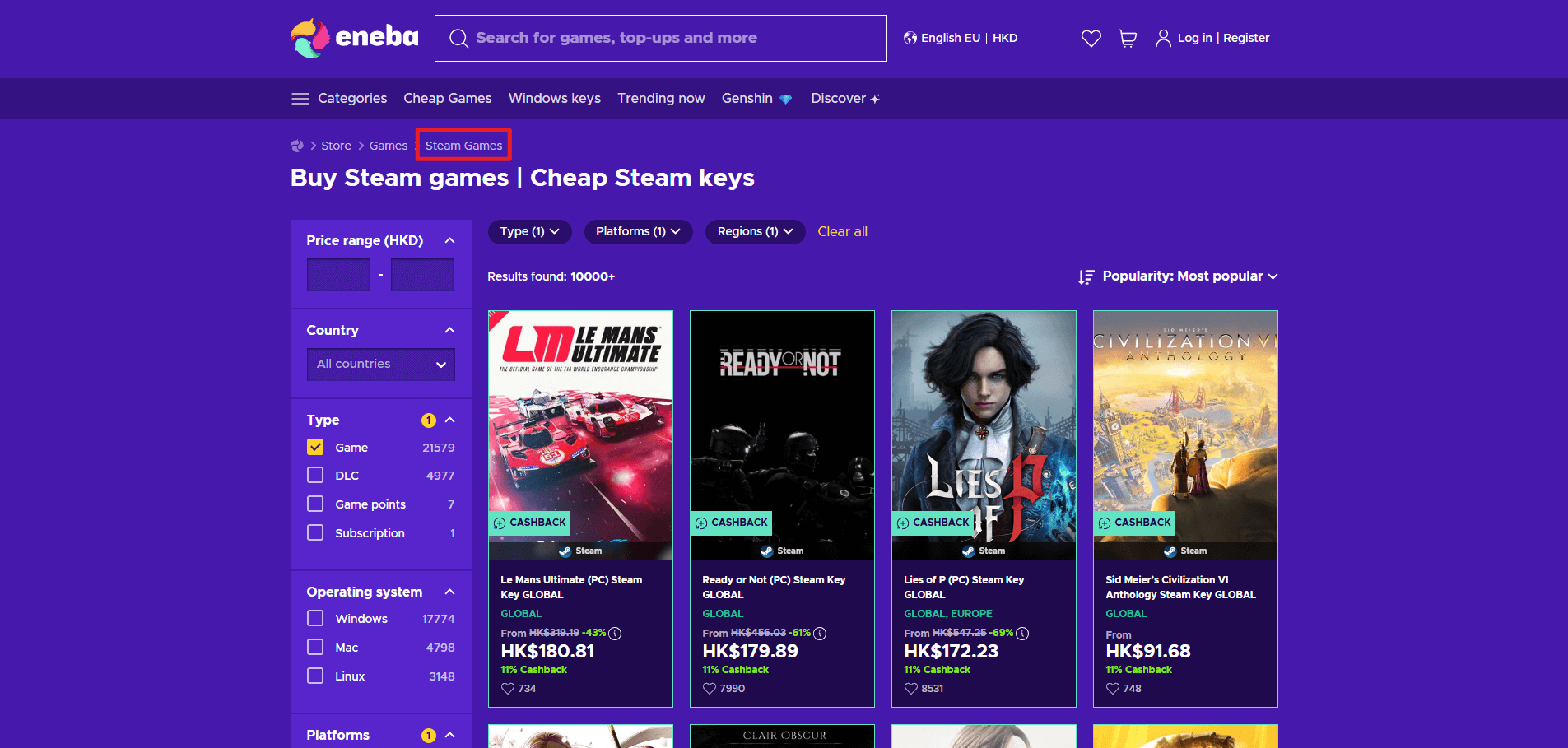Check the Mac operating system checkbox
The image size is (1568, 748).
point(315,647)
